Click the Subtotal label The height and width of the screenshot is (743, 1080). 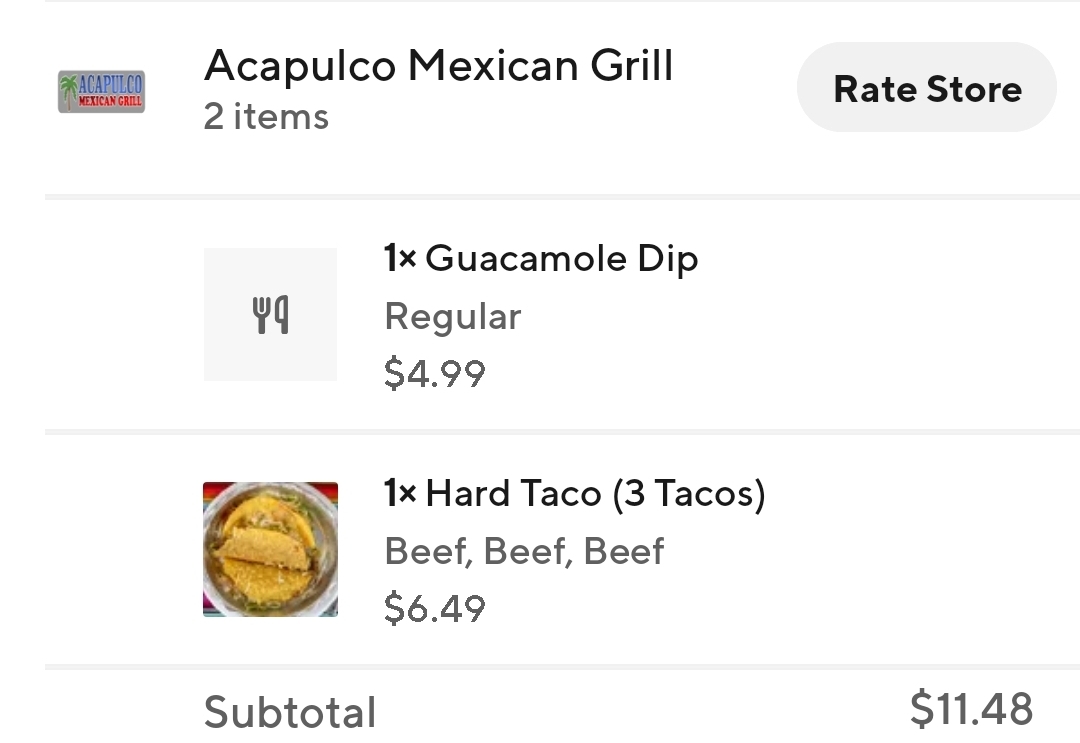(x=290, y=711)
